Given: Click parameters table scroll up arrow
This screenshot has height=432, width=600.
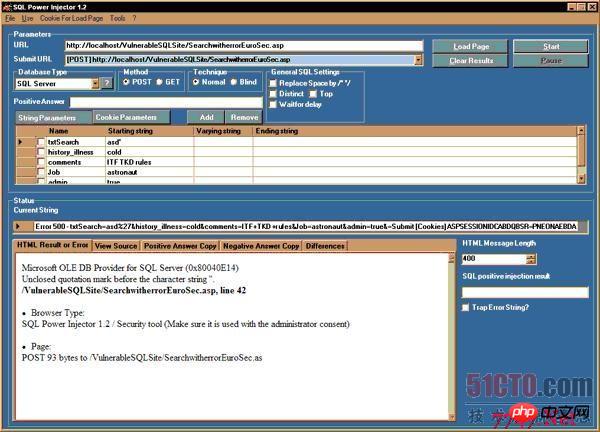Looking at the screenshot, I should (581, 131).
